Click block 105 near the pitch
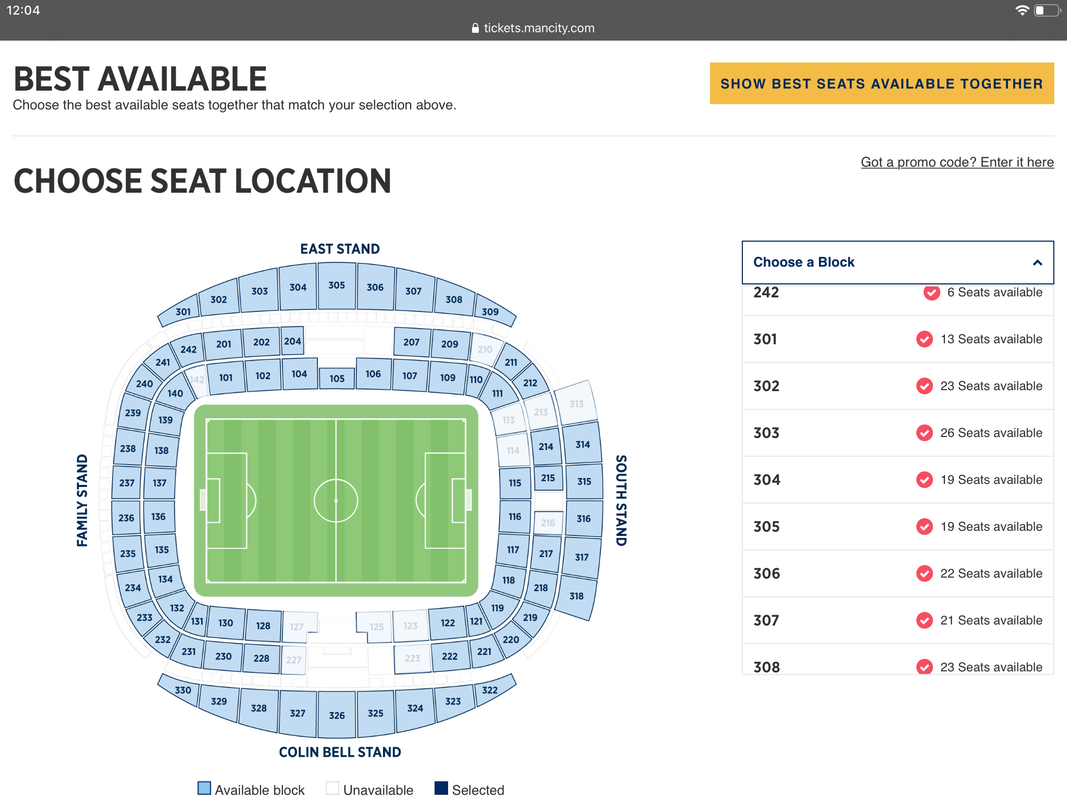The width and height of the screenshot is (1067, 800). coord(337,378)
